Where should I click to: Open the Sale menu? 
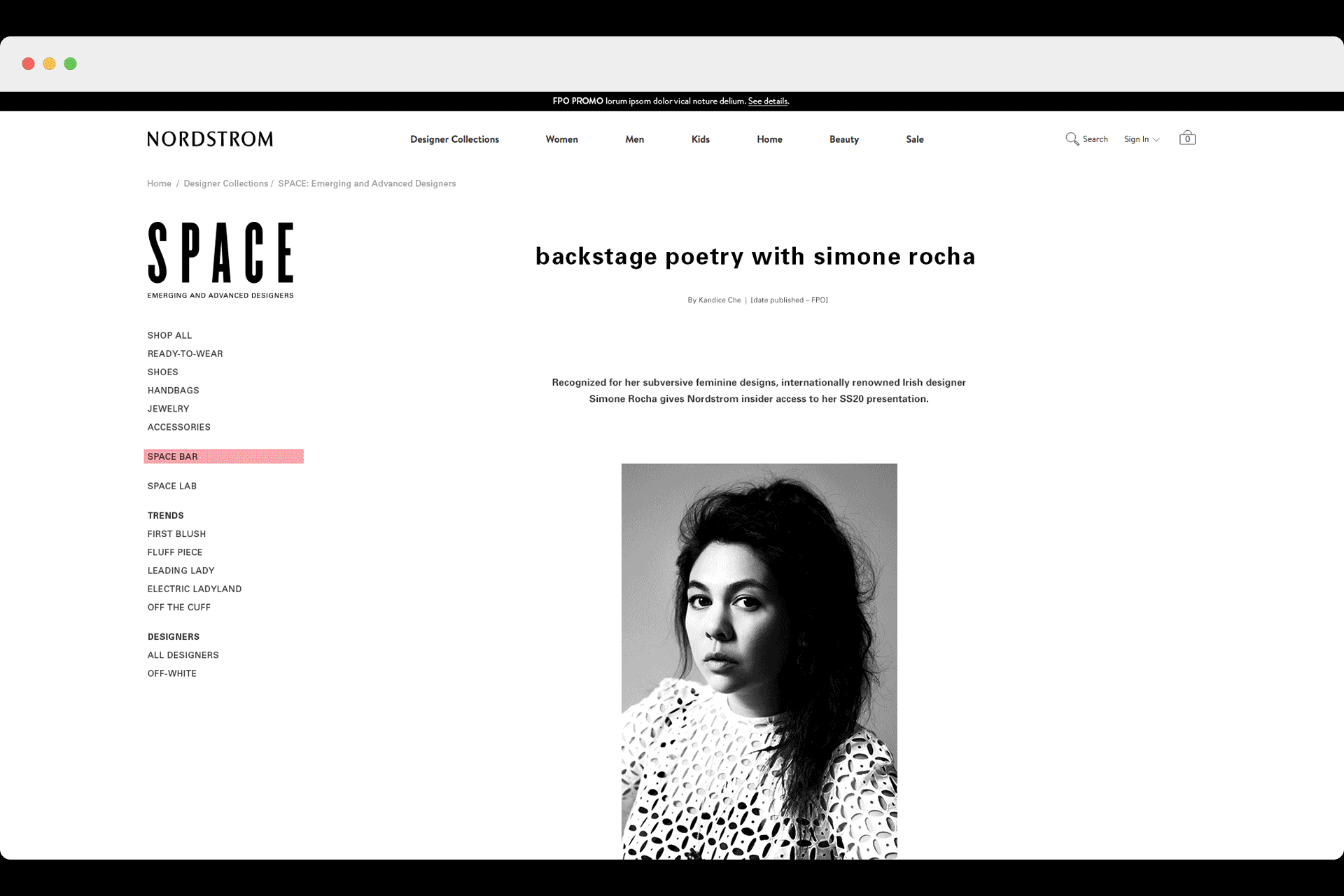pyautogui.click(x=914, y=139)
